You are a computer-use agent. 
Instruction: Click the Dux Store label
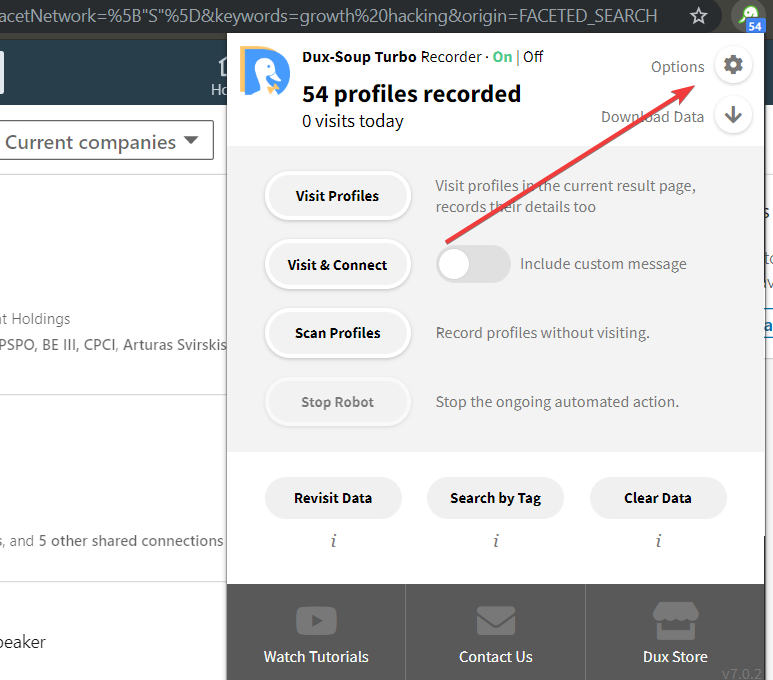point(675,657)
